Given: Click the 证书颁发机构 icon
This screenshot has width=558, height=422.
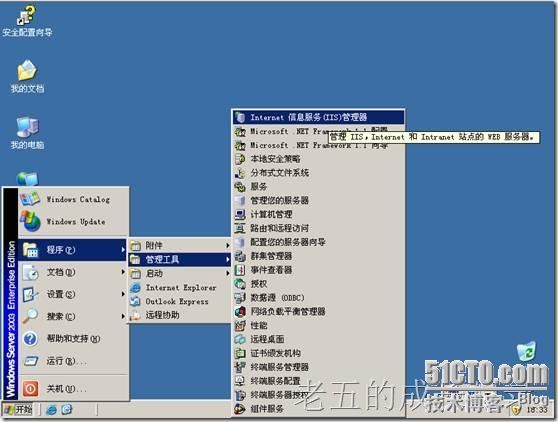Looking at the screenshot, I should [240, 353].
